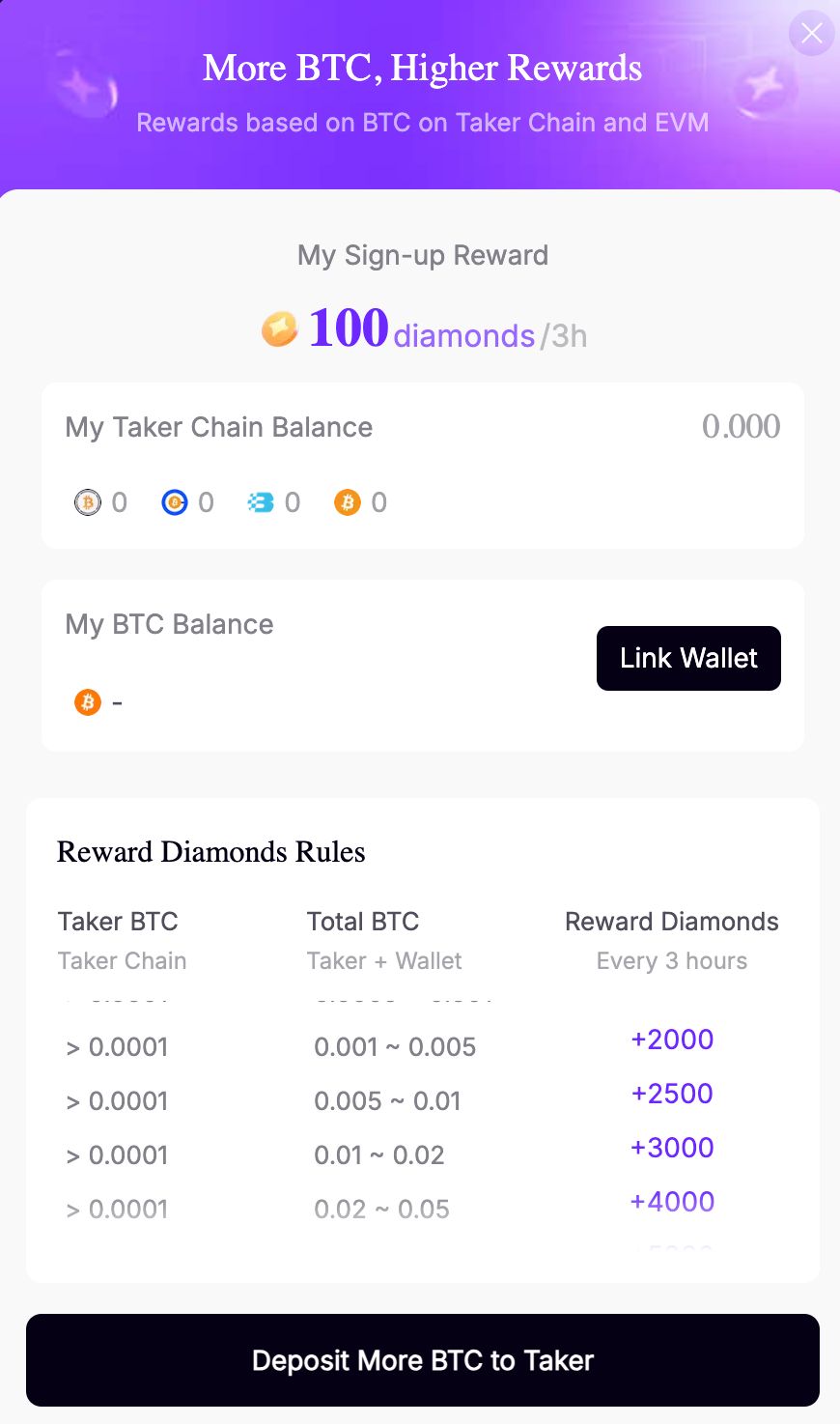The height and width of the screenshot is (1424, 840).
Task: Click the +3000 reward diamonds value
Action: pos(672,1148)
